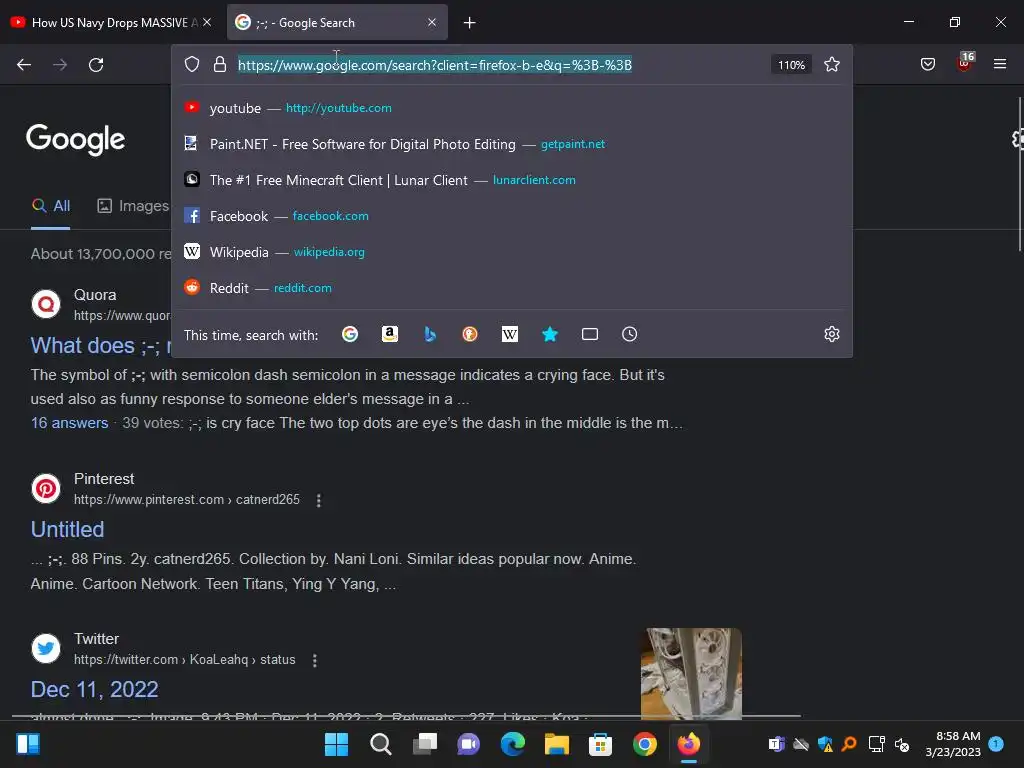1024x768 pixels.
Task: Open more options for Twitter result
Action: [315, 660]
